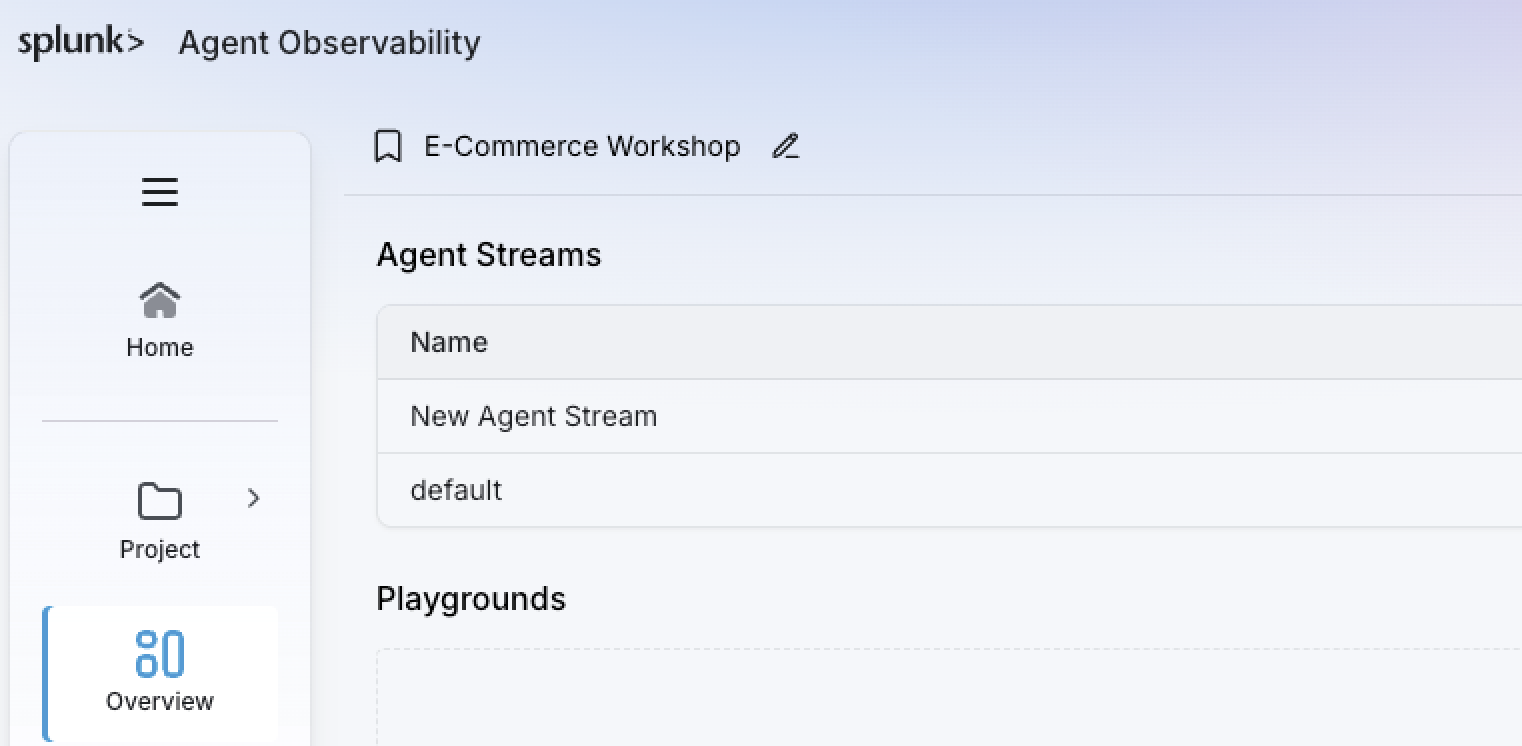
Task: Click the Playgrounds heading
Action: coord(471,599)
